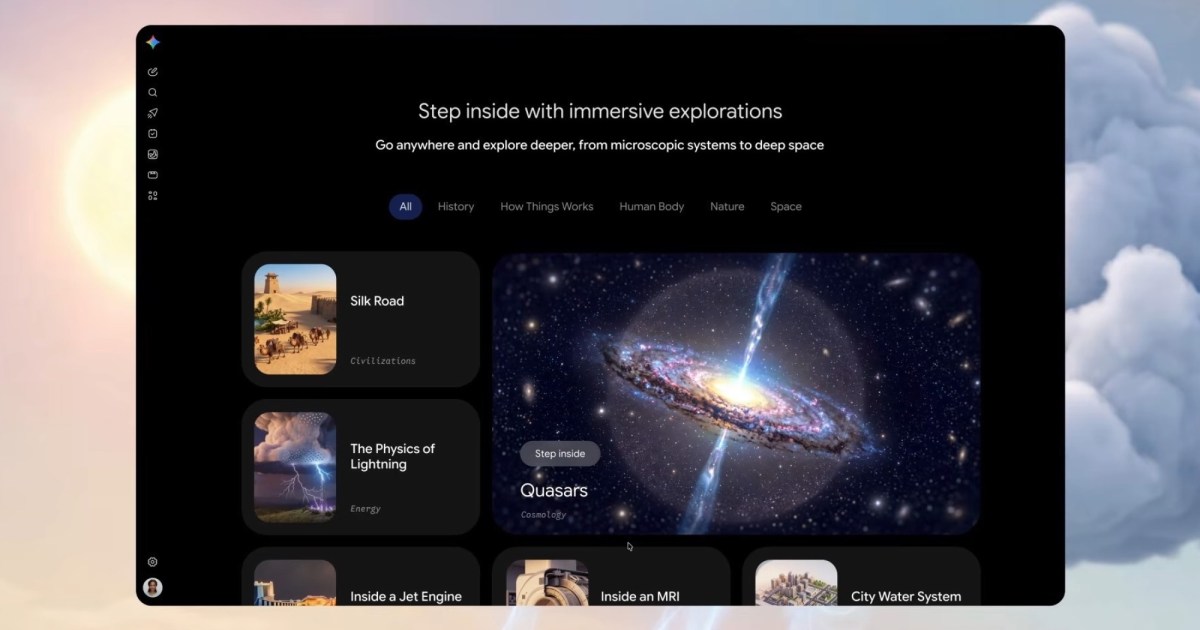Click the Civilizations category label
Image resolution: width=1200 pixels, height=630 pixels.
point(383,361)
